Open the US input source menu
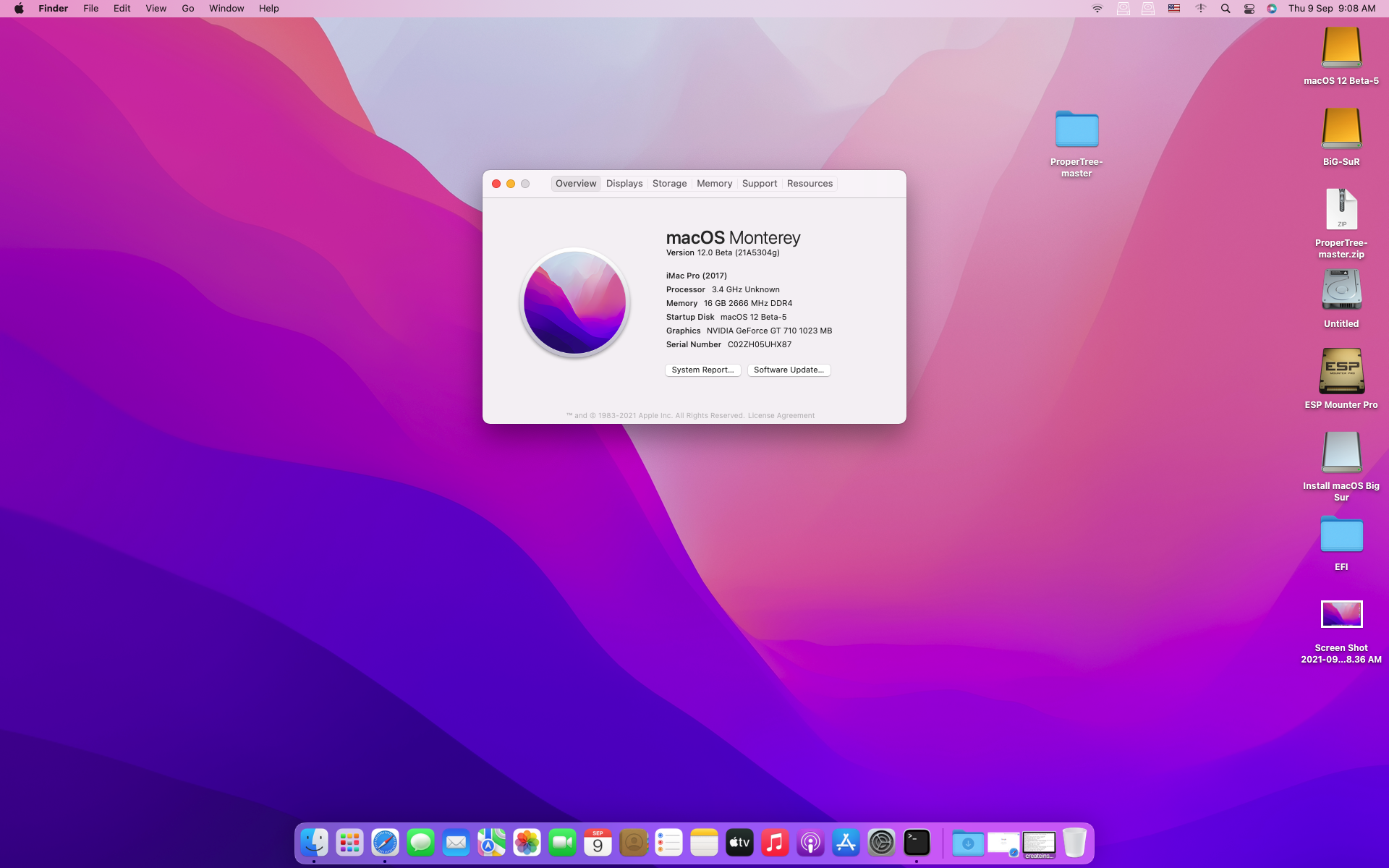Image resolution: width=1389 pixels, height=868 pixels. (x=1174, y=9)
